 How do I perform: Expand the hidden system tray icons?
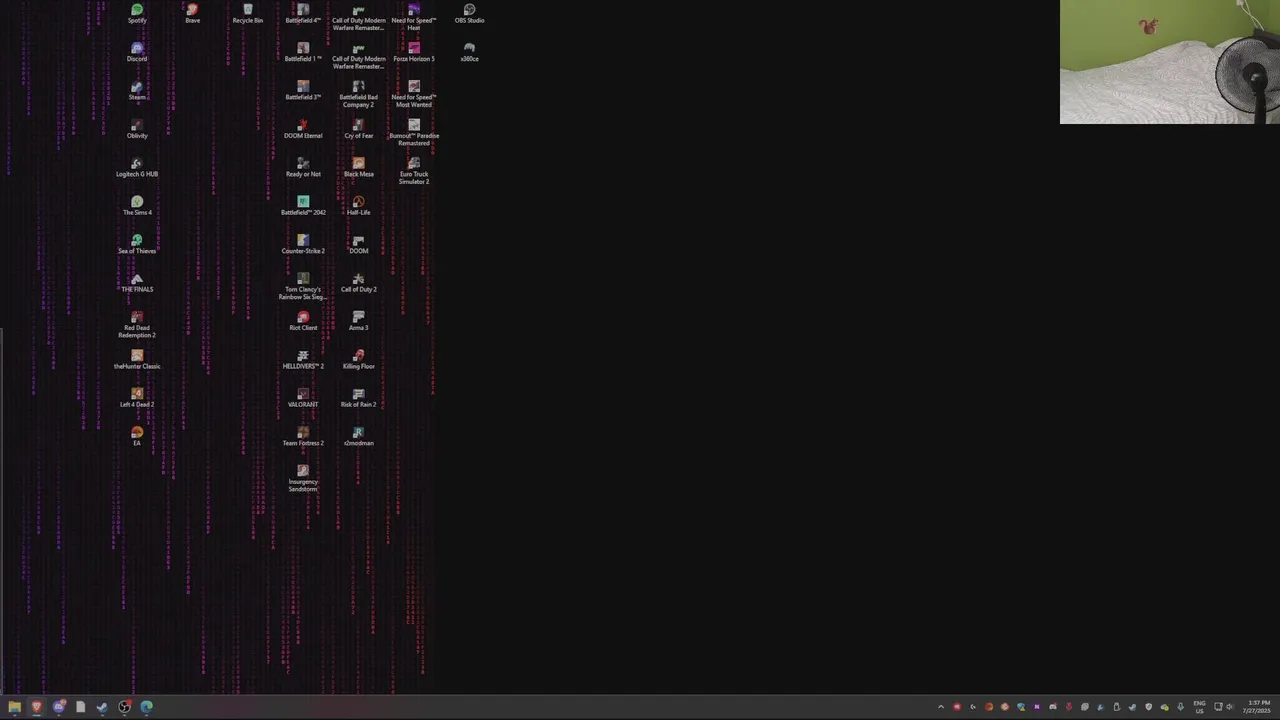[x=940, y=707]
